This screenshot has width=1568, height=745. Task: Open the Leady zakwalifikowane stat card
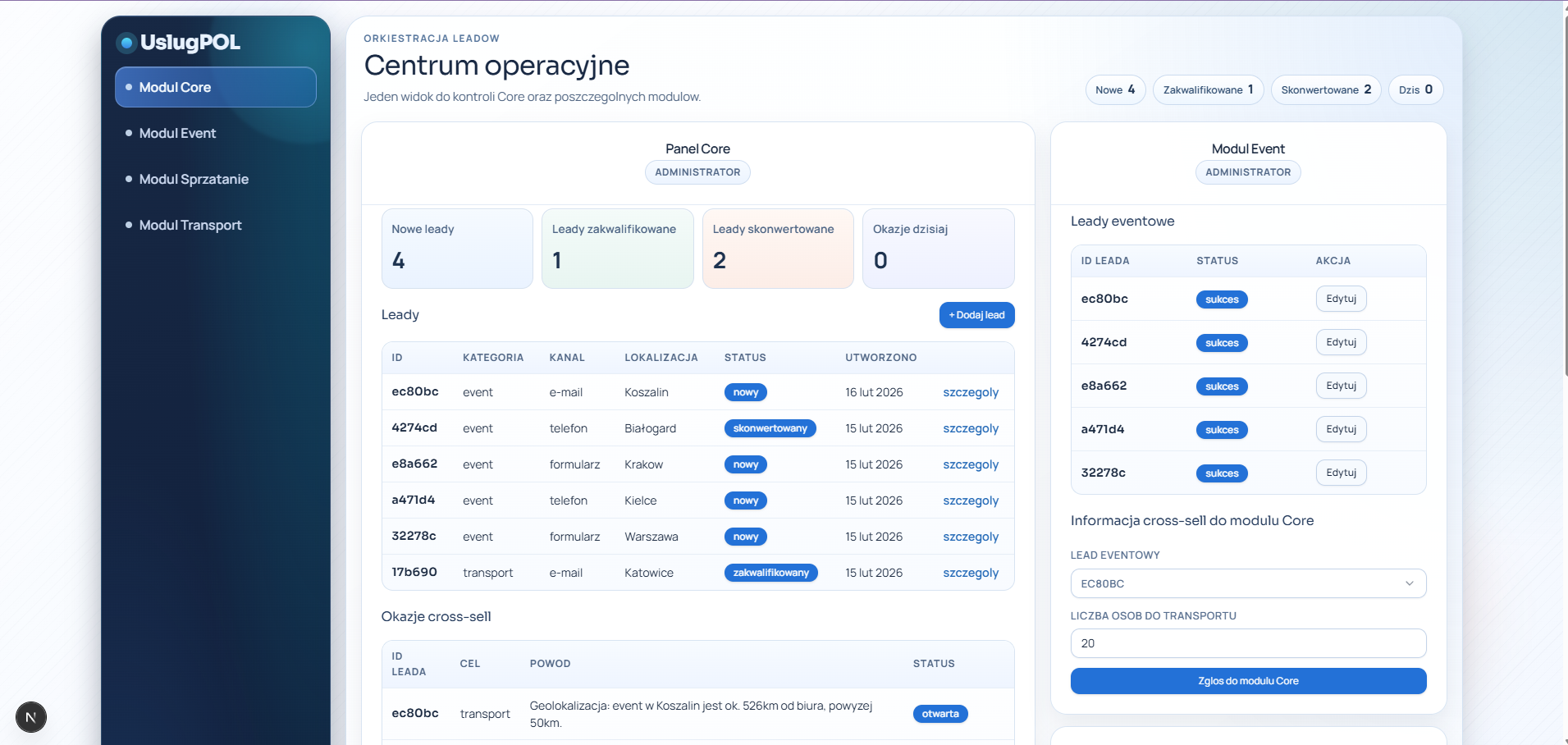pos(617,249)
